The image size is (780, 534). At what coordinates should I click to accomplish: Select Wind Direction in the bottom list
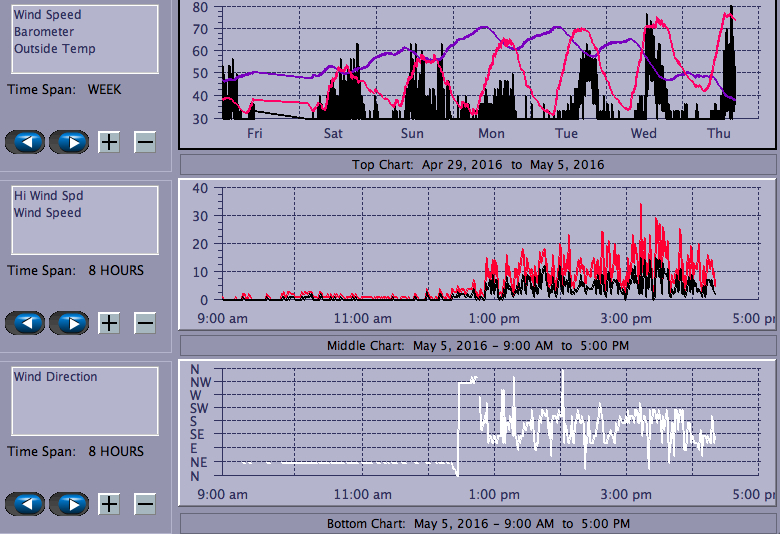click(55, 377)
